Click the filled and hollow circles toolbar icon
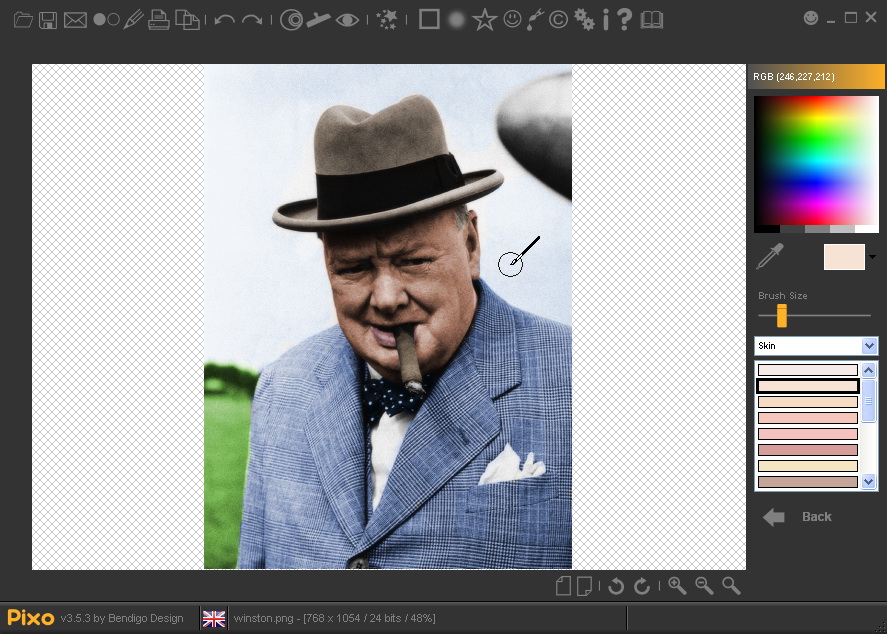The image size is (887, 634). pyautogui.click(x=106, y=20)
